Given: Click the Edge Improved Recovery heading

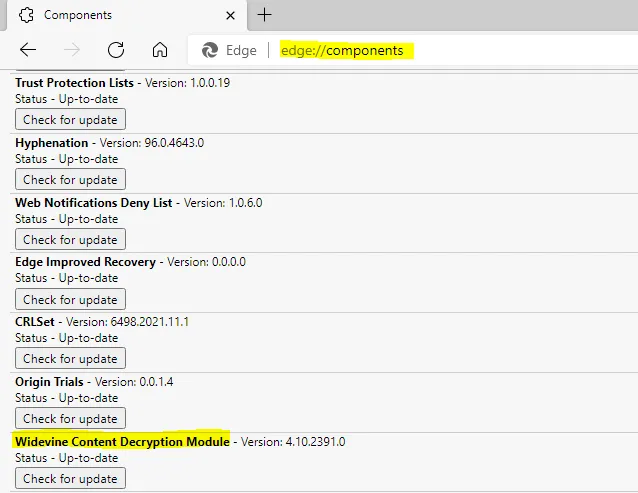Looking at the screenshot, I should click(x=85, y=262).
